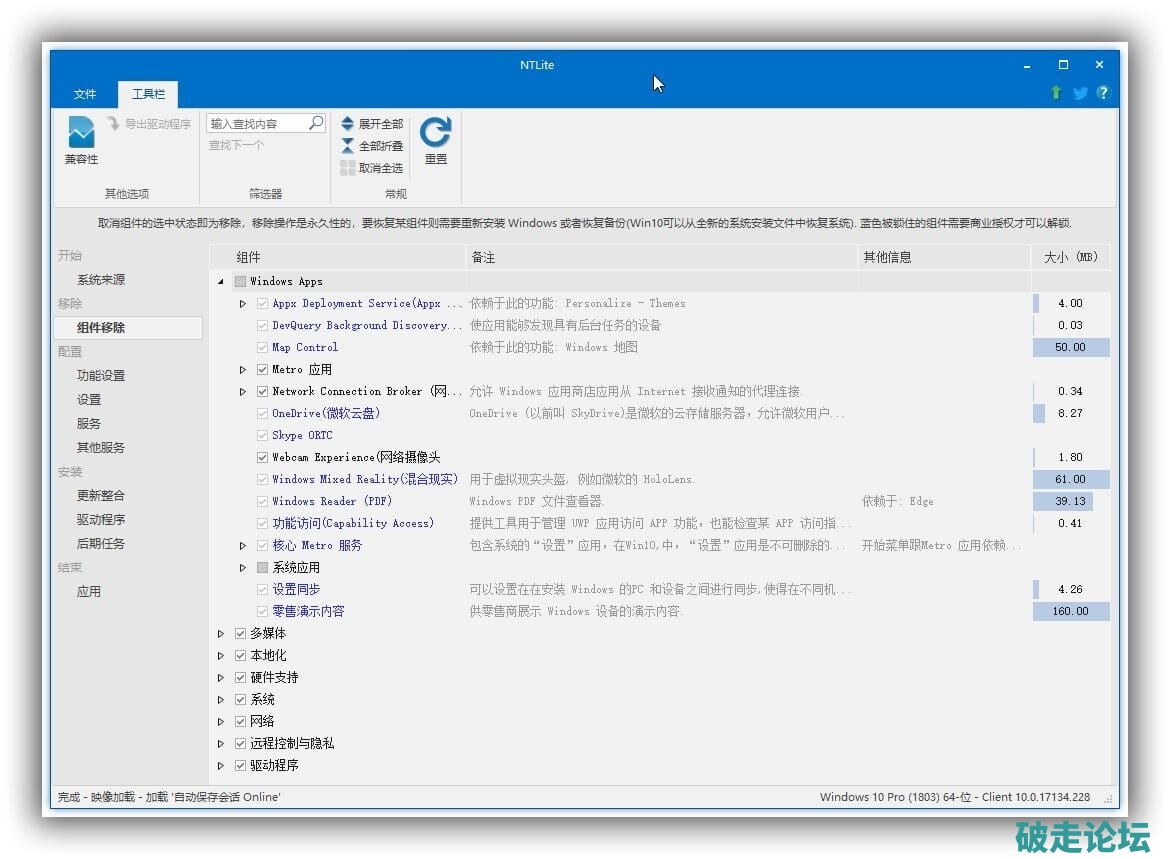Expand the 硬件支持 tree node
Viewport: 1170px width, 859px height.
[x=221, y=677]
